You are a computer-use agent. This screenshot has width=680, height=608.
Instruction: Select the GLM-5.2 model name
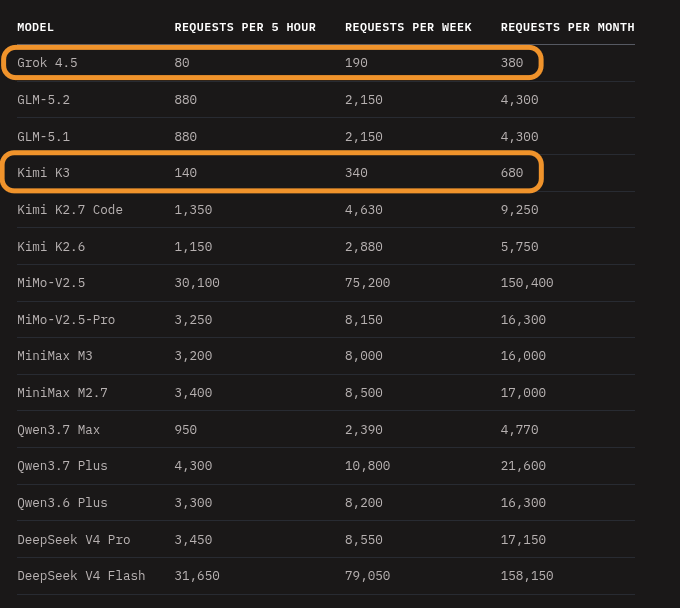coord(43,100)
